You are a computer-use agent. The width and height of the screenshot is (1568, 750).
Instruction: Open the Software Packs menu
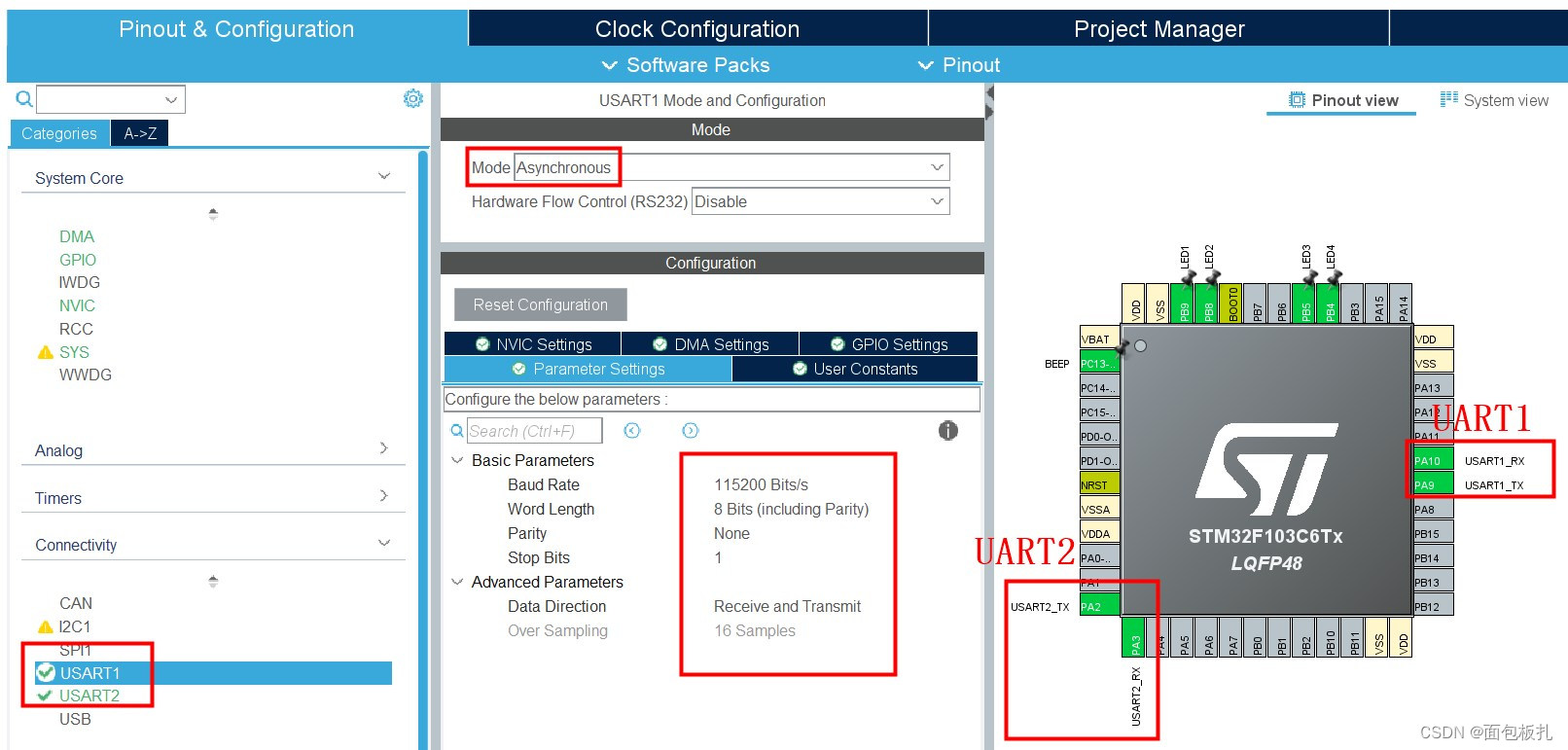coord(686,65)
